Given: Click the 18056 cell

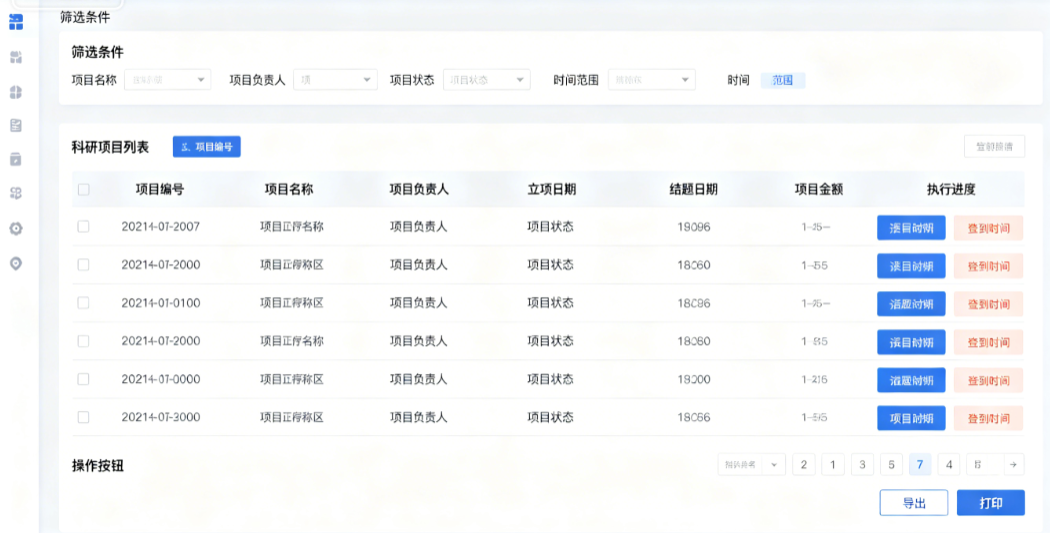Looking at the screenshot, I should pyautogui.click(x=694, y=418).
